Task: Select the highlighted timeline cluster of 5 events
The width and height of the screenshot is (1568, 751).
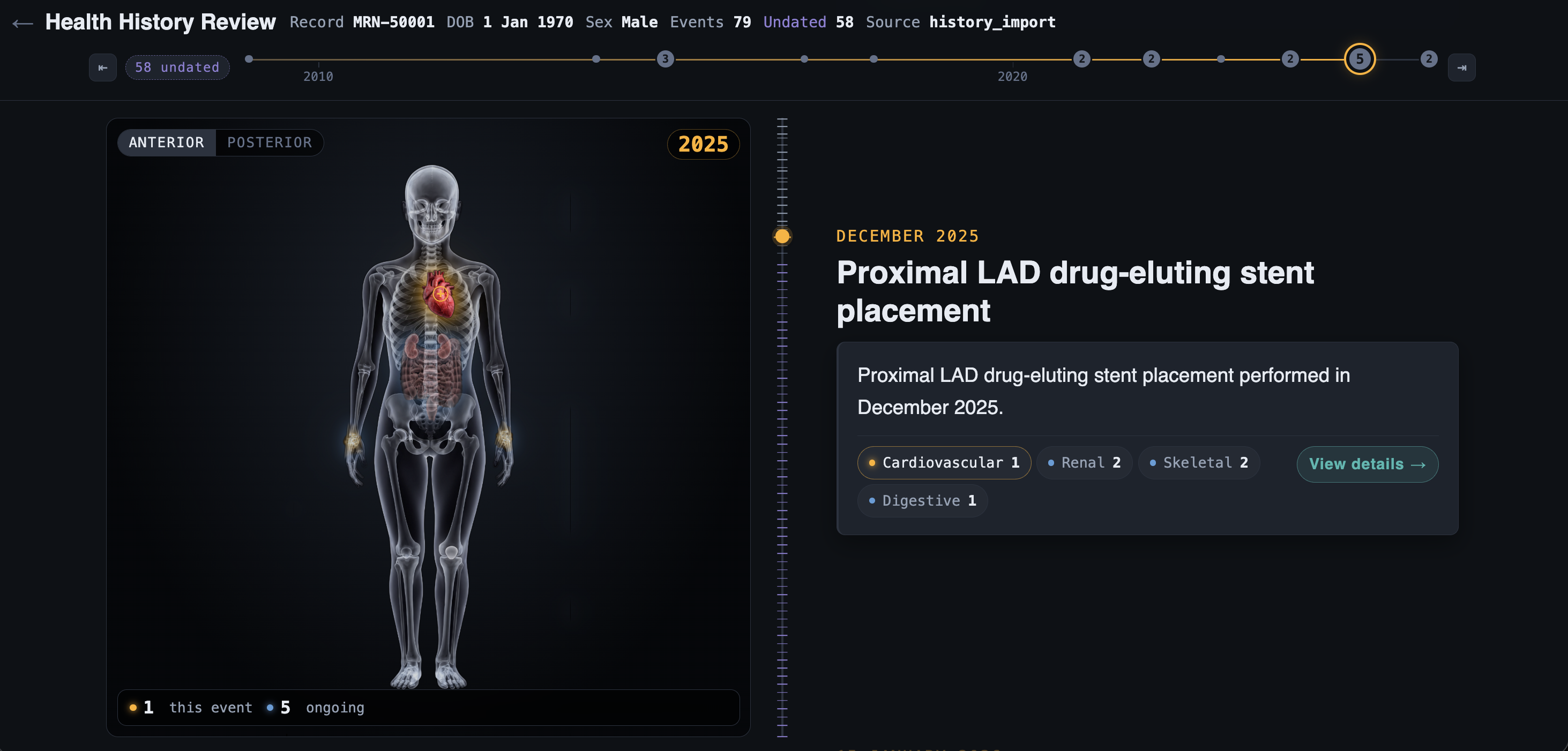Action: [1359, 59]
